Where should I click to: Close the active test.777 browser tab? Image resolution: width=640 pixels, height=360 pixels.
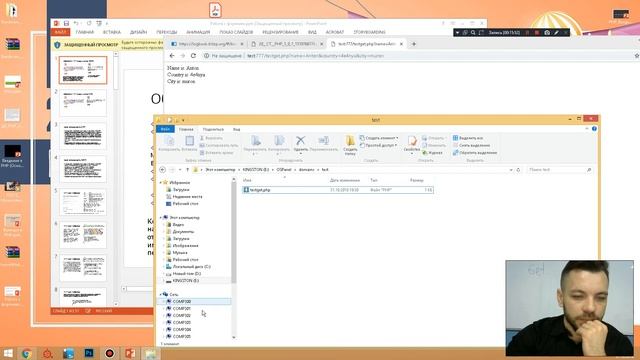click(x=401, y=44)
